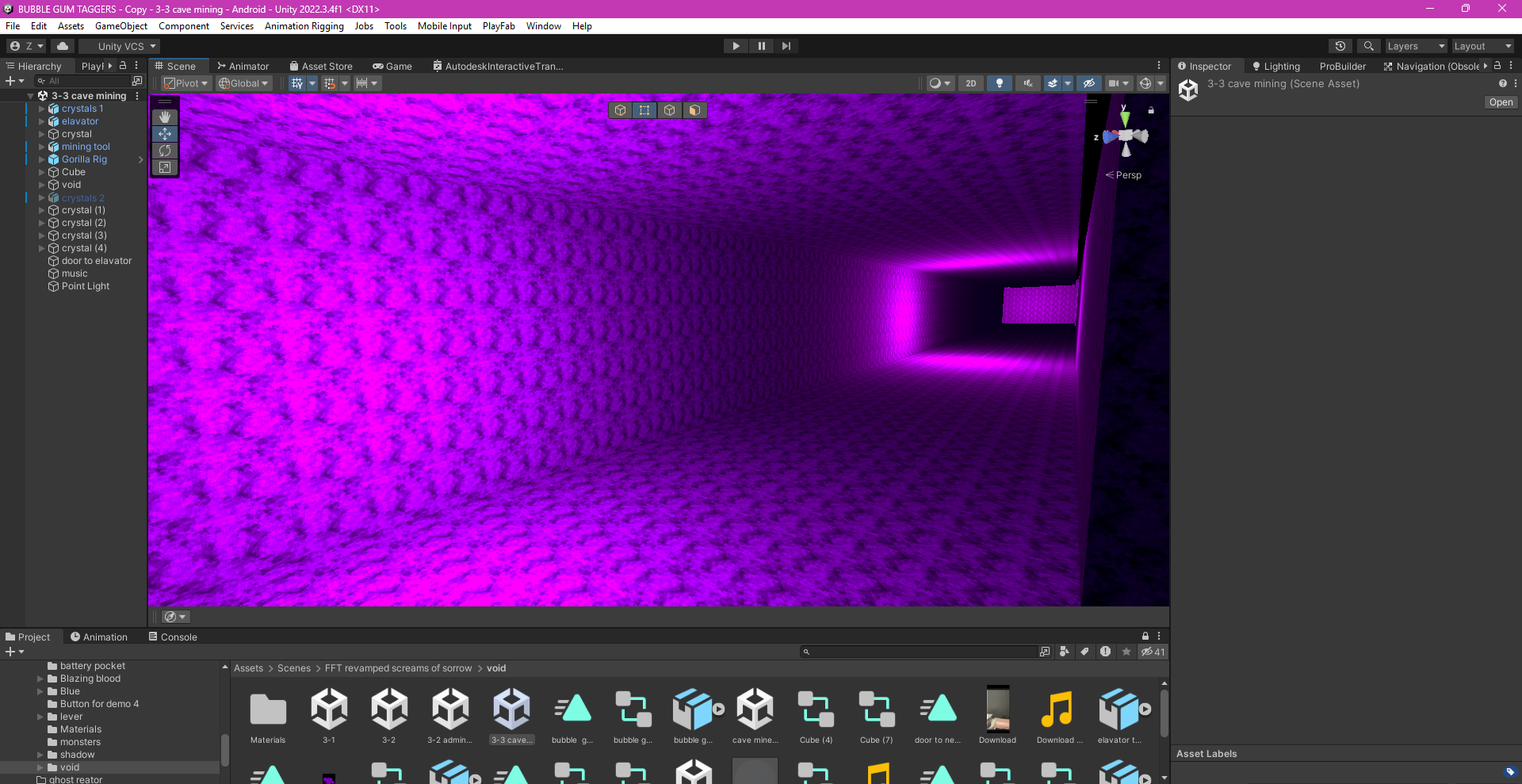The height and width of the screenshot is (784, 1522).
Task: Toggle favorites star filter in Project
Action: 1126,652
